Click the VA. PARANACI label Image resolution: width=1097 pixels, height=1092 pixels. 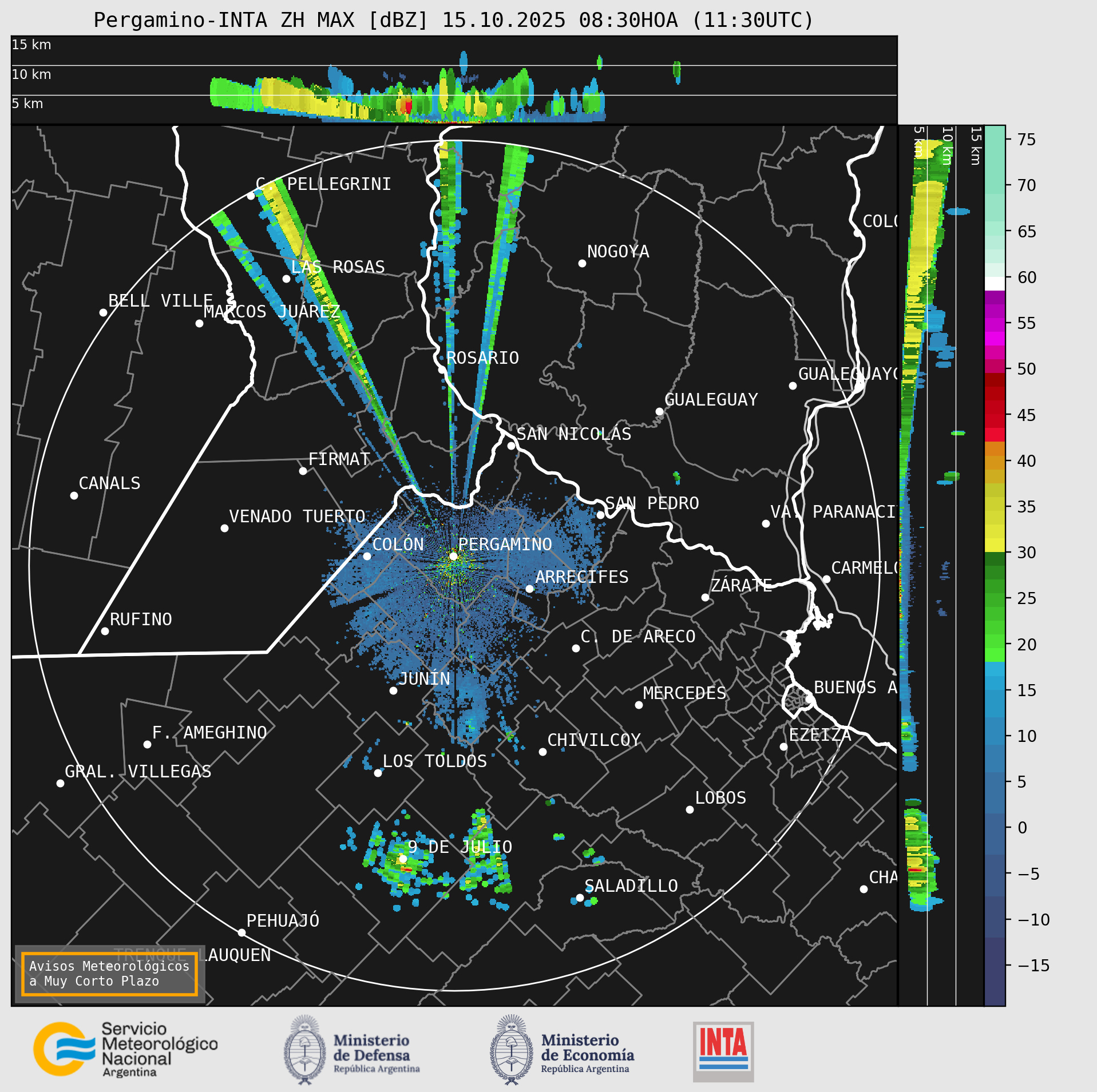coord(833,511)
